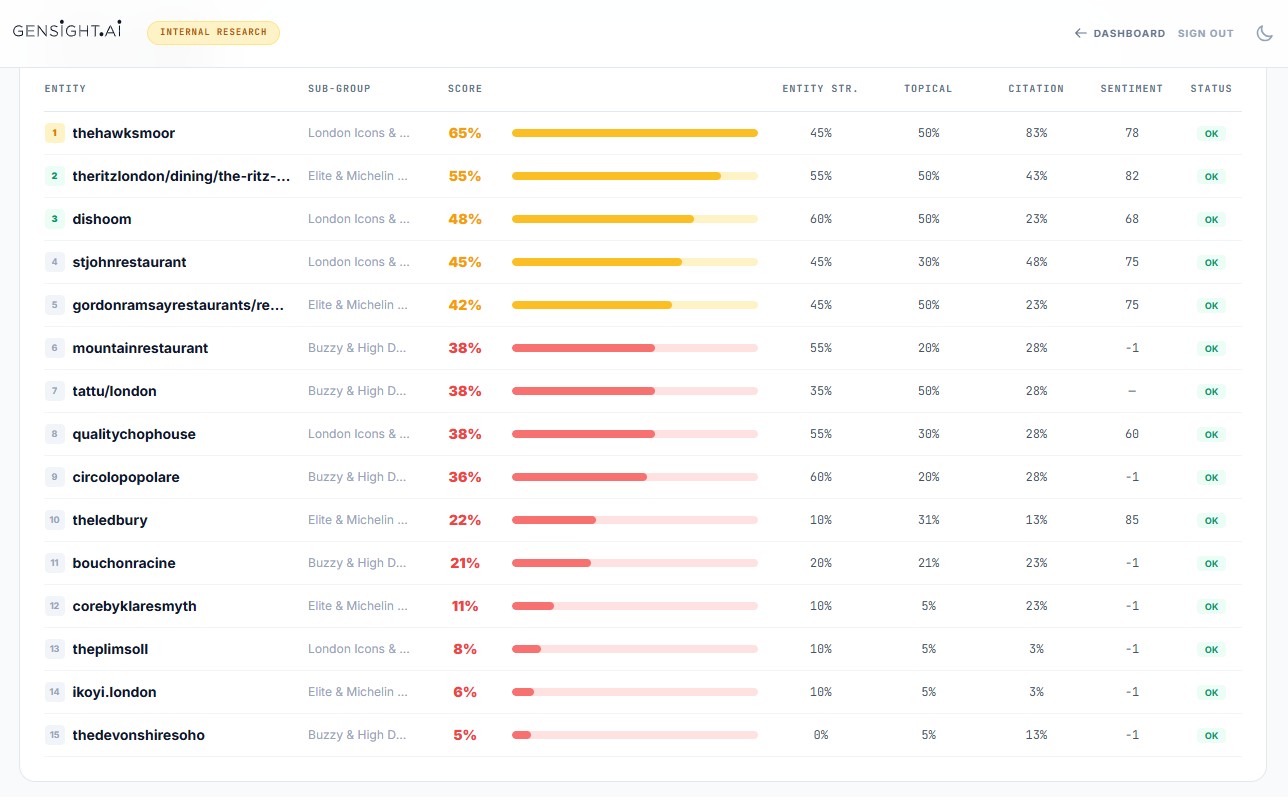Image resolution: width=1288 pixels, height=797 pixels.
Task: Click the 83% citation value for thehawksmoor
Action: click(x=1036, y=133)
